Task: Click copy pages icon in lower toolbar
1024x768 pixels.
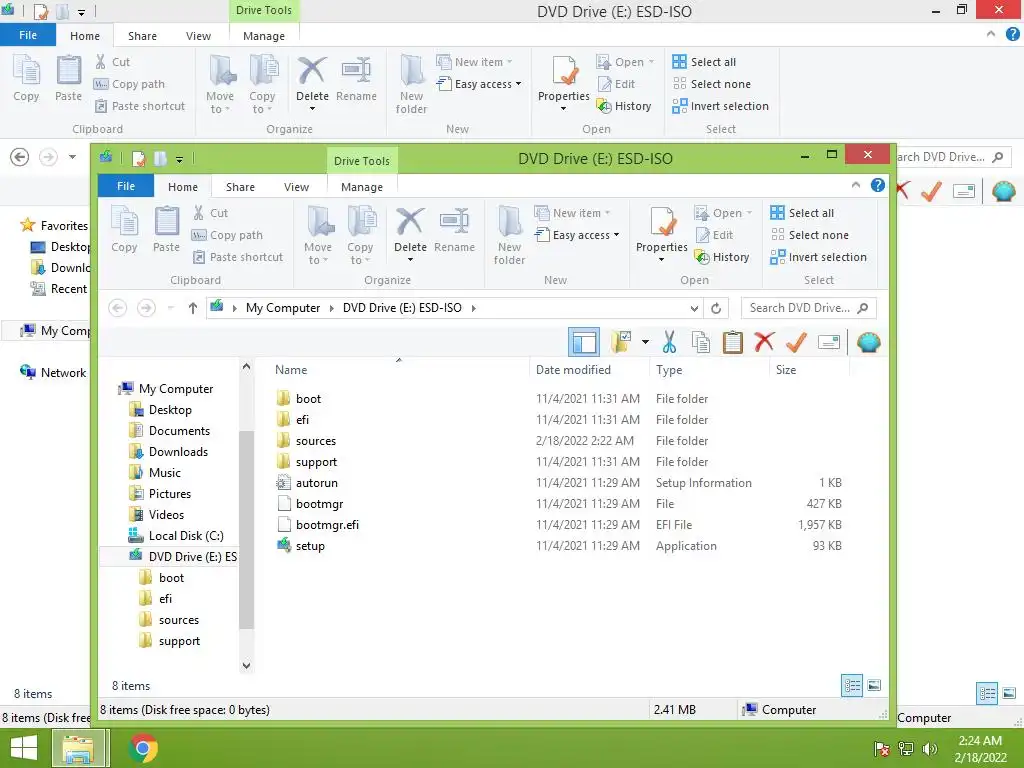Action: 701,342
